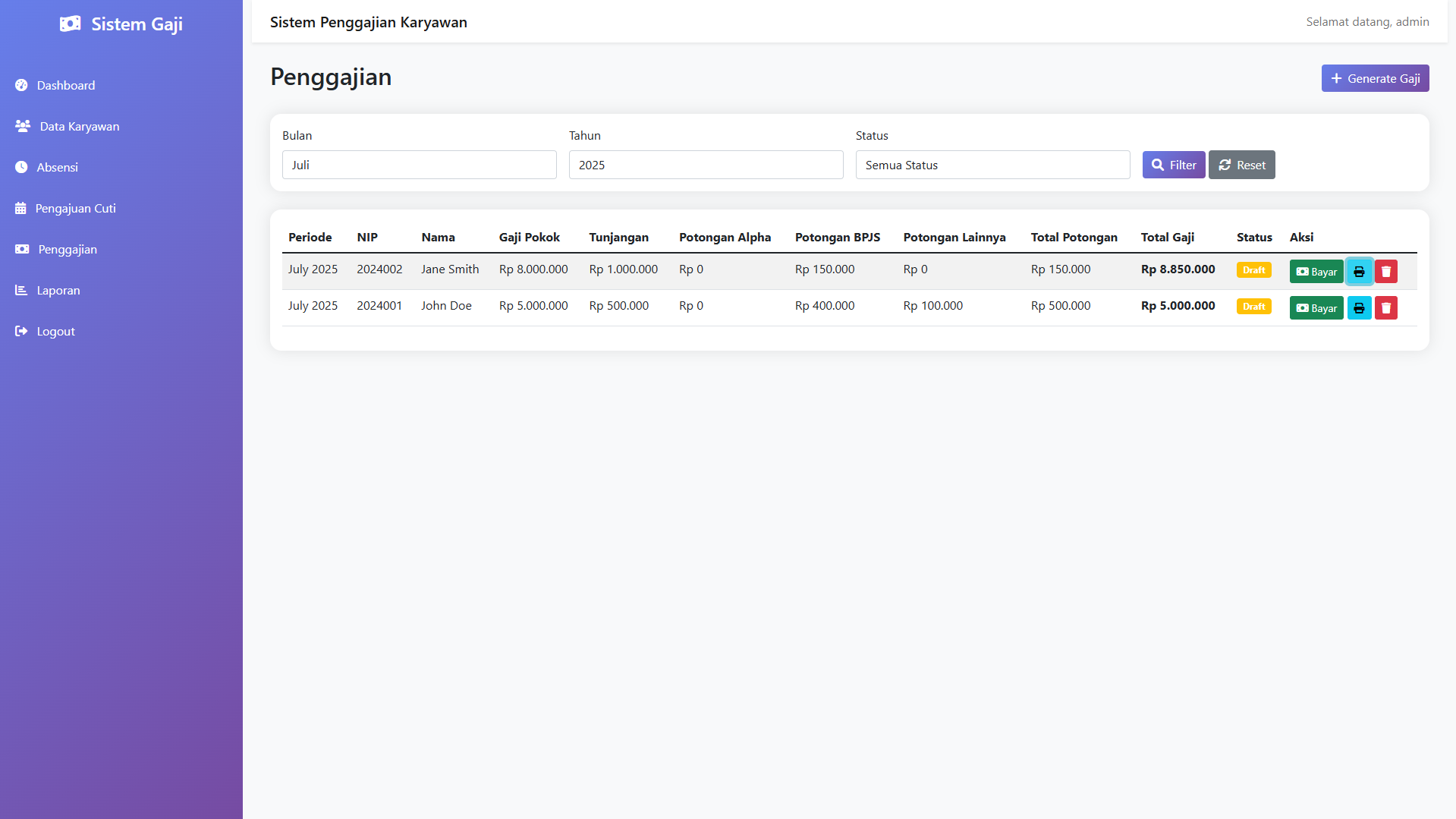The width and height of the screenshot is (1456, 819).
Task: Click the Data Karyawan people icon
Action: (23, 127)
